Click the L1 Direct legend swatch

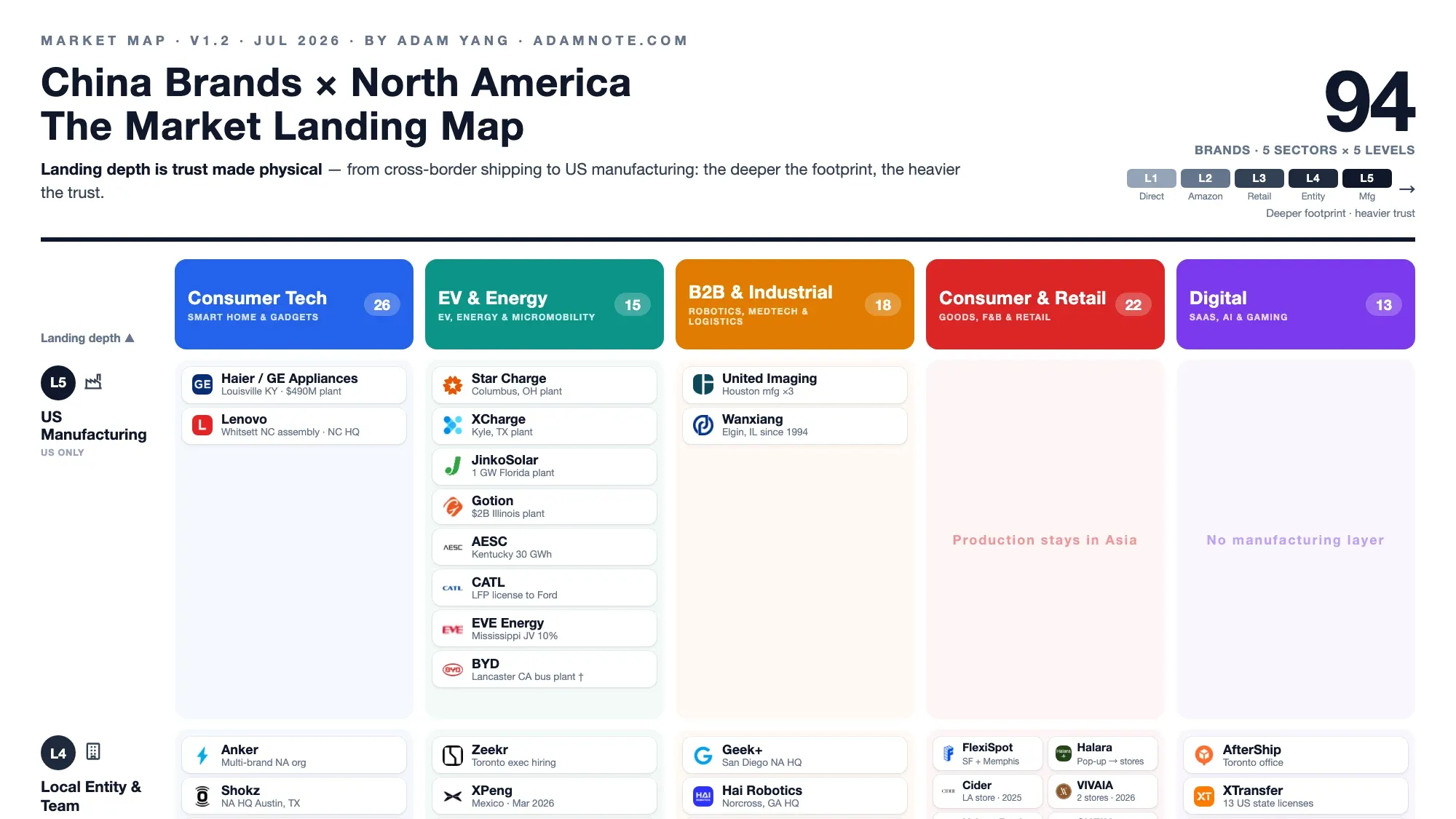tap(1152, 178)
